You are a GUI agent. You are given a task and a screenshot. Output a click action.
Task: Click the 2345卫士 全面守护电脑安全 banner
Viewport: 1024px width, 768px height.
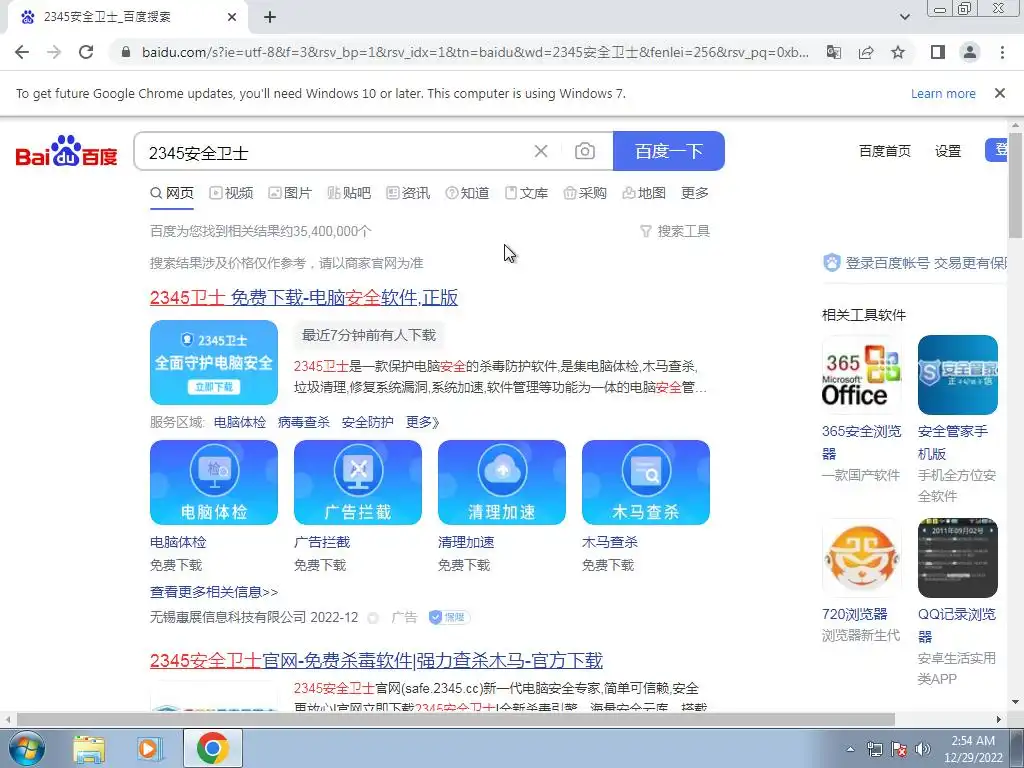pos(214,362)
